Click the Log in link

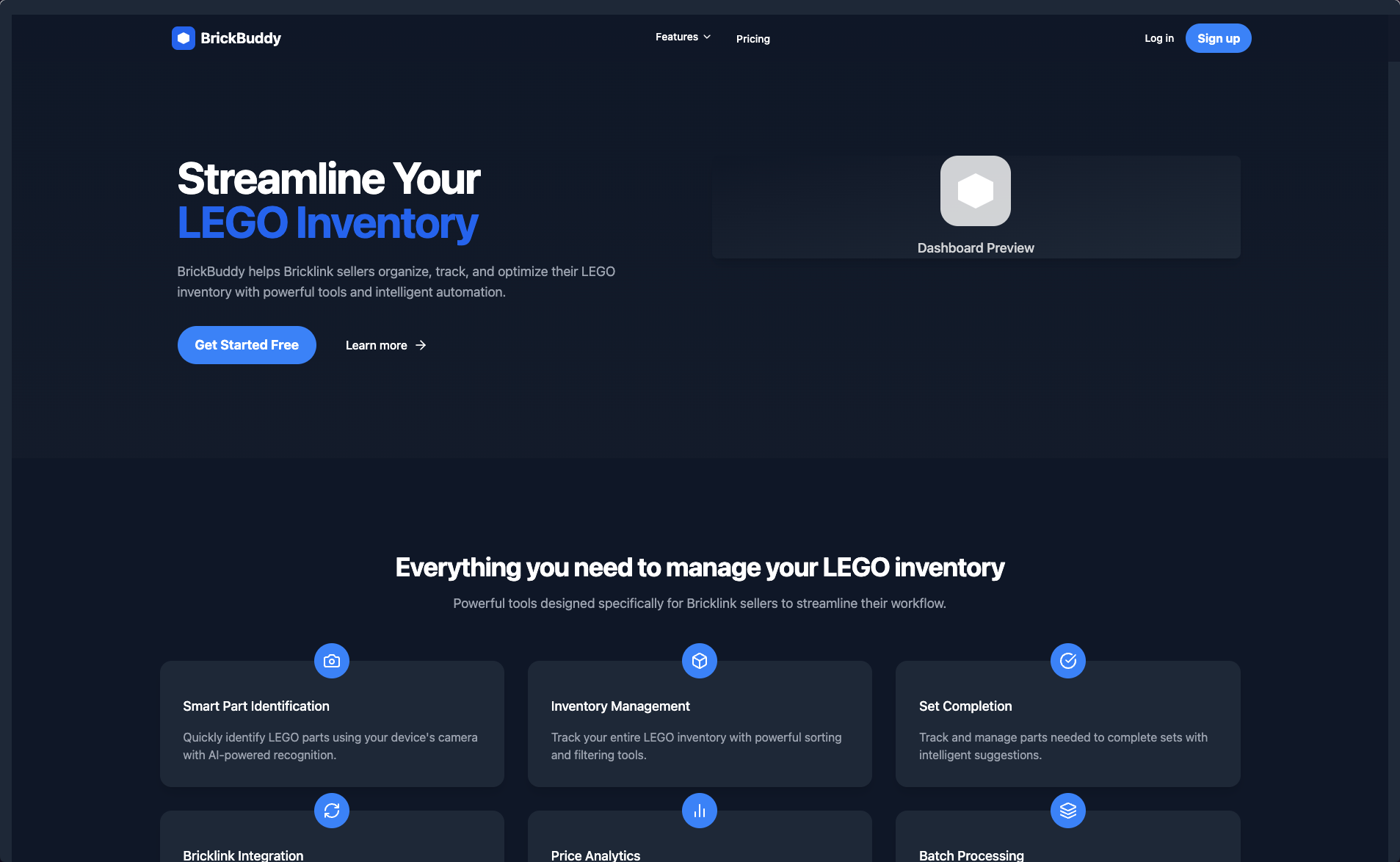tap(1159, 38)
